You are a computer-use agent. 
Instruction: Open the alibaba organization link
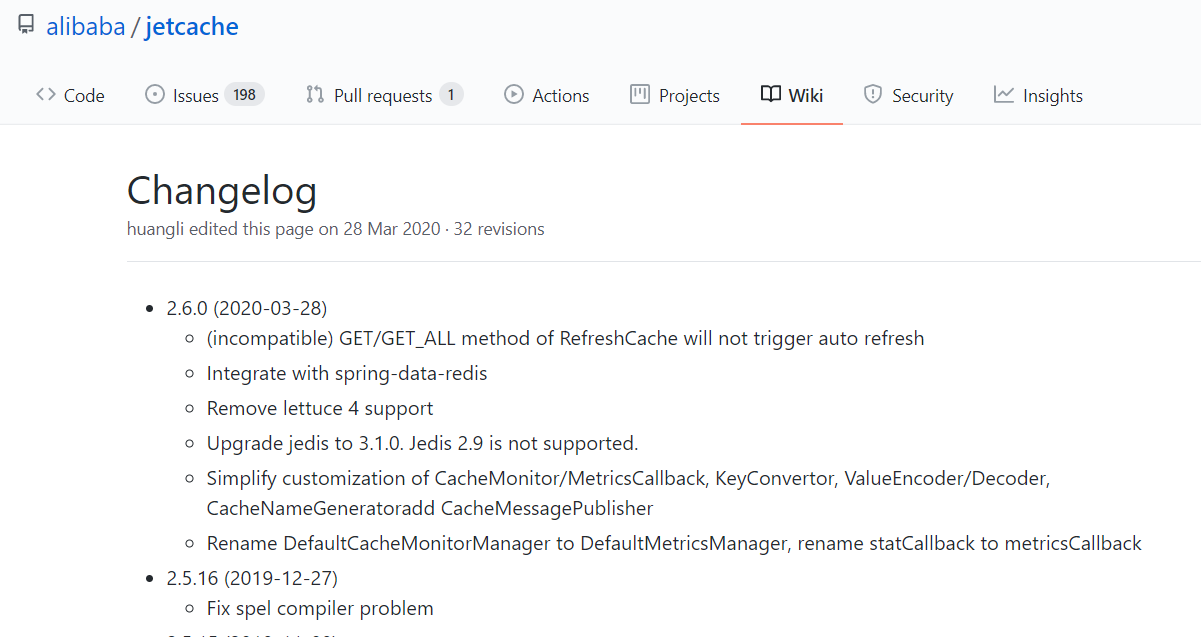click(x=85, y=27)
